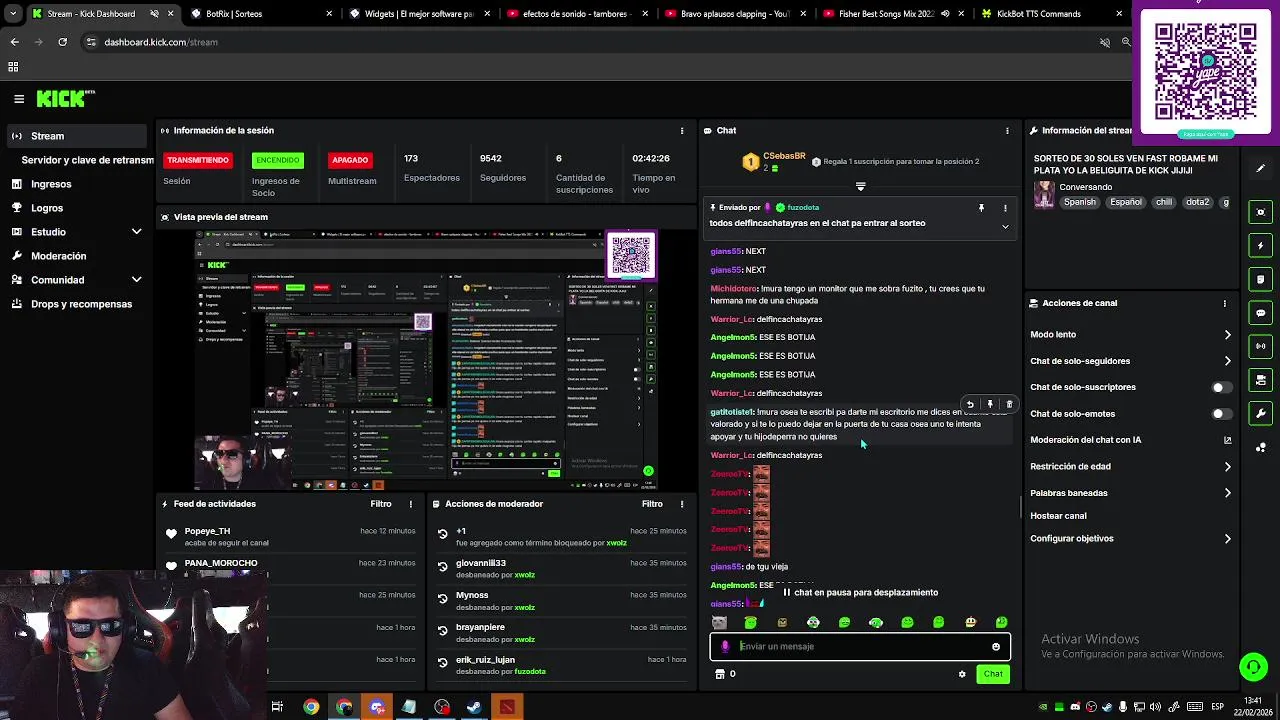Open Filtro in Feed de actividades
The height and width of the screenshot is (720, 1280).
tap(381, 504)
